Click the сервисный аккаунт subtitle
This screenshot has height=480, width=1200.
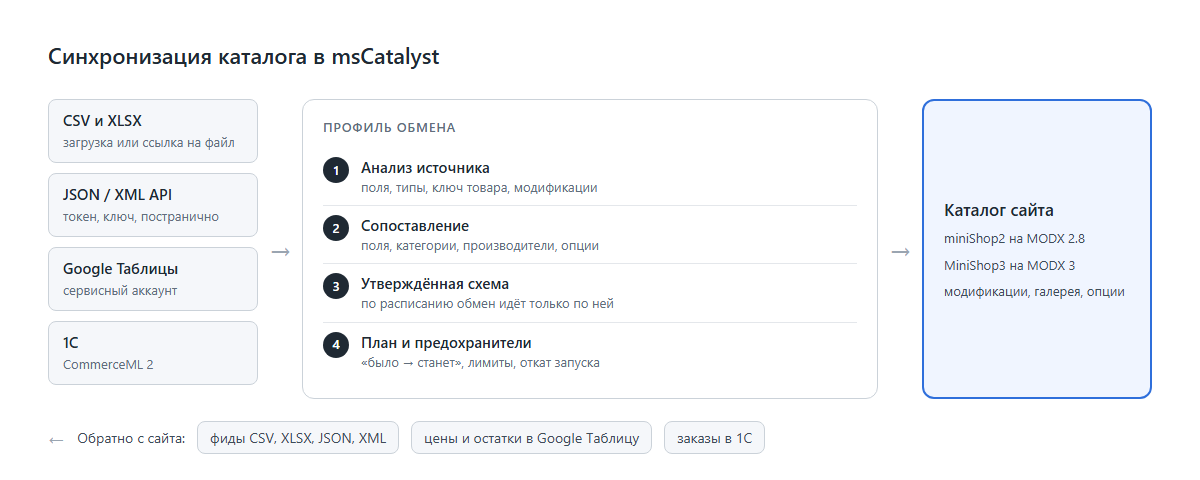tap(120, 290)
